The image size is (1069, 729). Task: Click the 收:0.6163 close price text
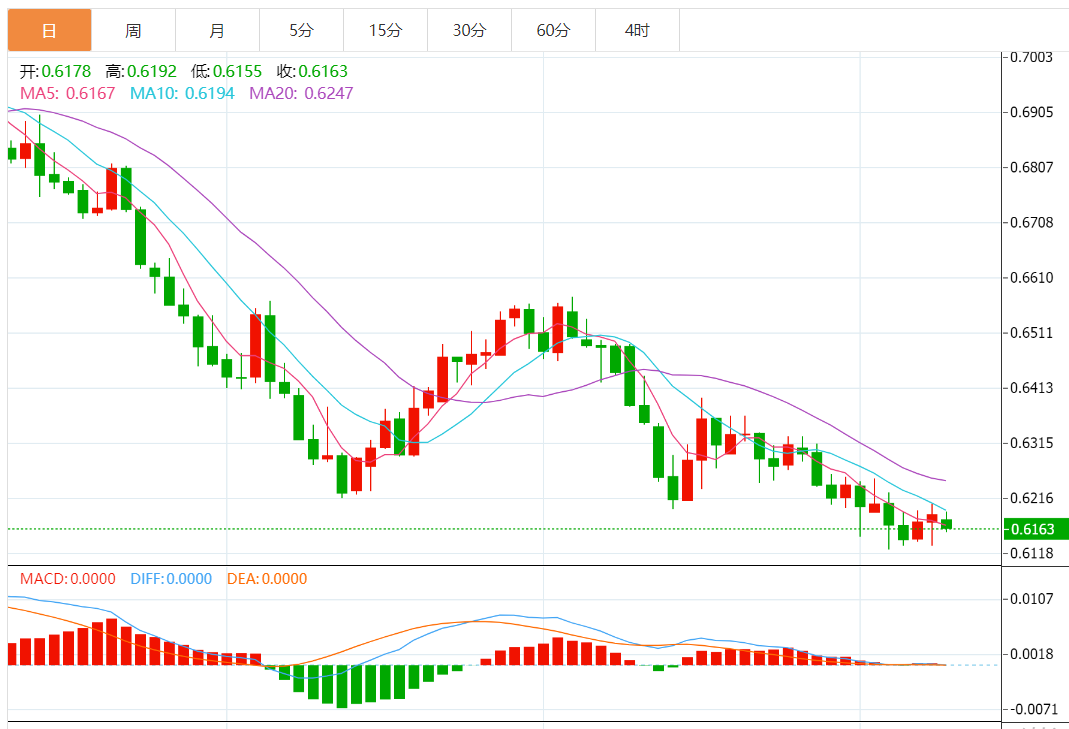pos(312,71)
